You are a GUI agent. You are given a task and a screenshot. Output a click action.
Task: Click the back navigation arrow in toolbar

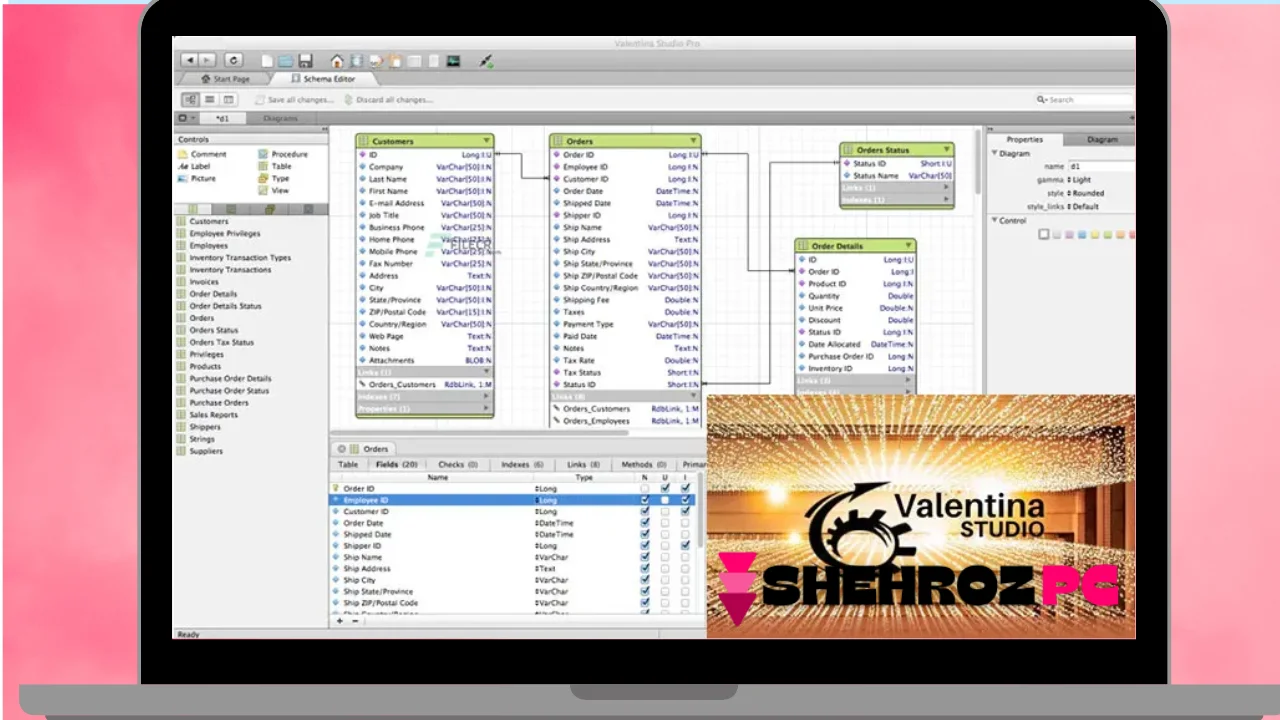(x=190, y=60)
